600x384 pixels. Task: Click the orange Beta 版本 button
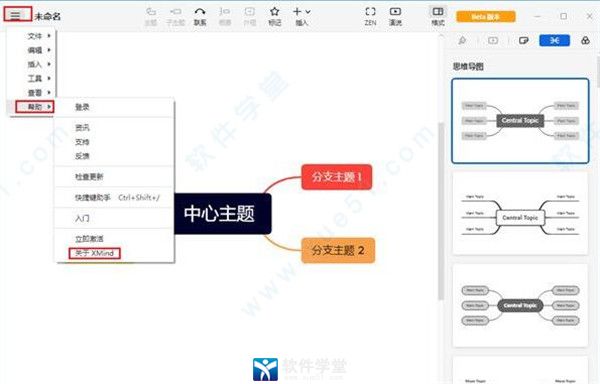tap(486, 16)
